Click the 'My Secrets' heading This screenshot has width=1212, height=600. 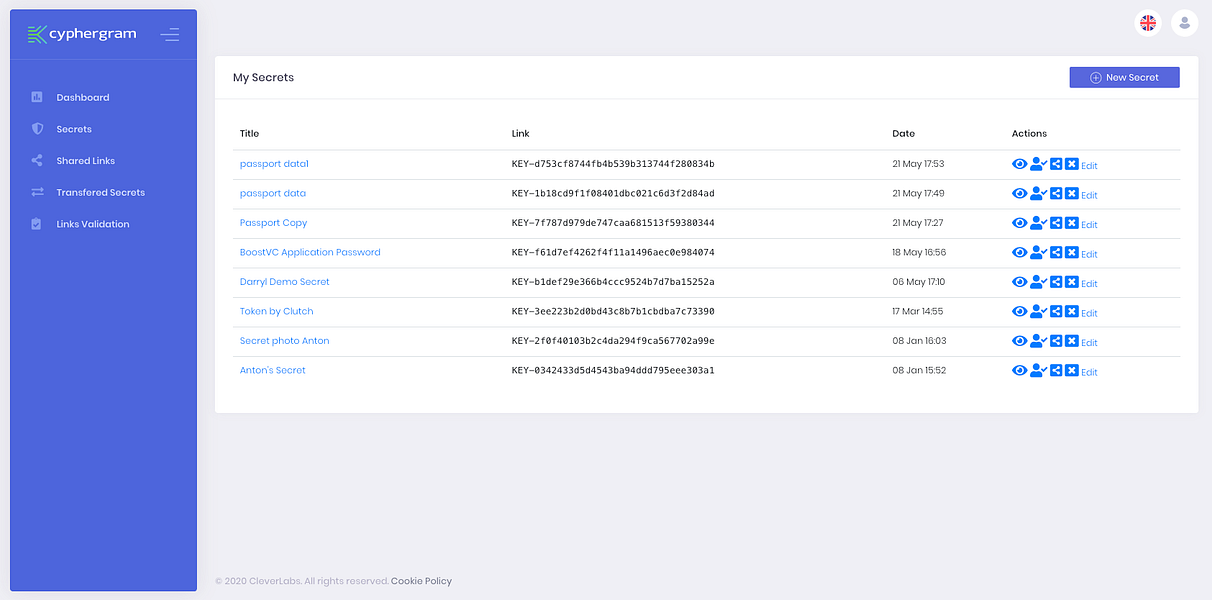pyautogui.click(x=263, y=77)
